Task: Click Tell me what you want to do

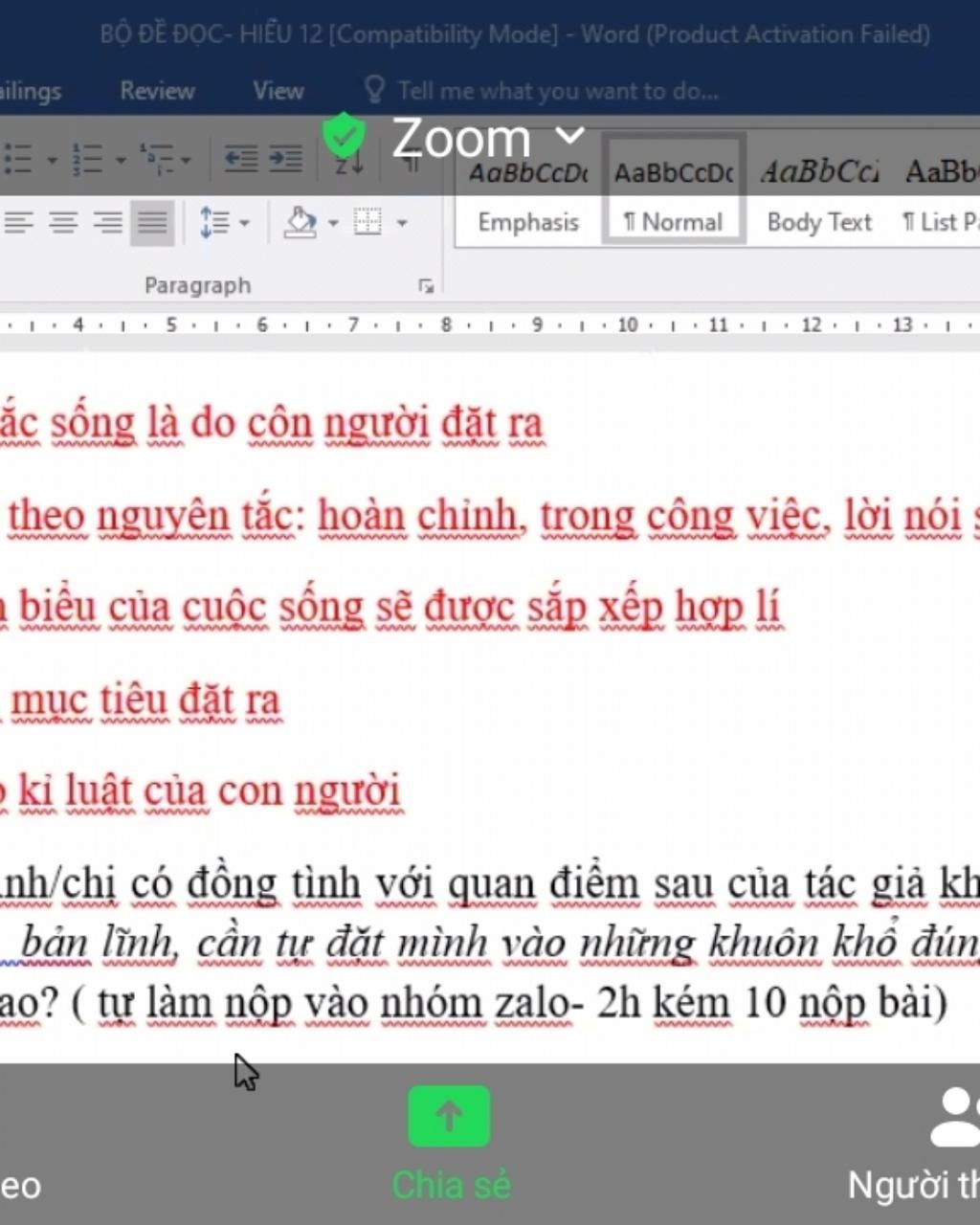Action: tap(558, 91)
